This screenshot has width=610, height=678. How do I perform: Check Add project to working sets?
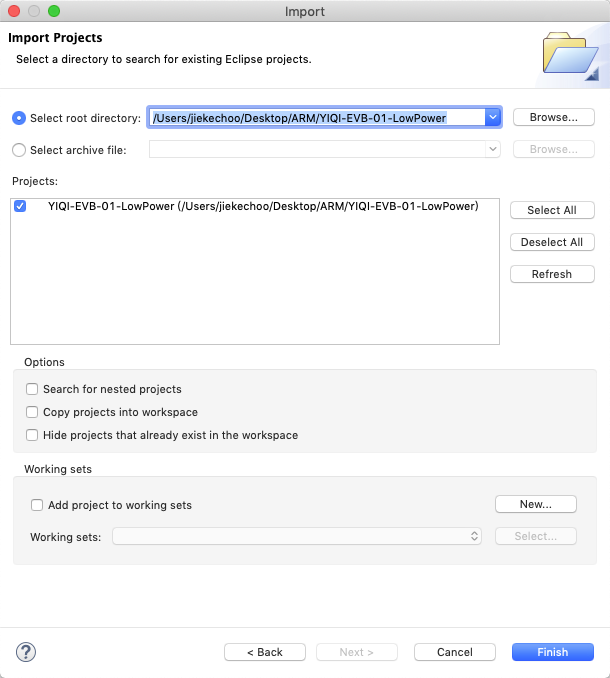click(38, 505)
